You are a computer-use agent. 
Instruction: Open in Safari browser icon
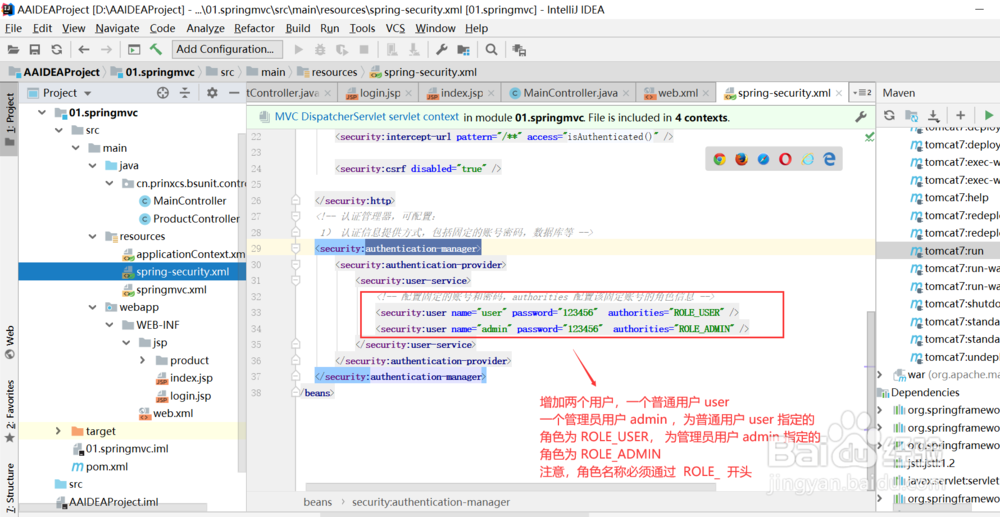pos(763,159)
